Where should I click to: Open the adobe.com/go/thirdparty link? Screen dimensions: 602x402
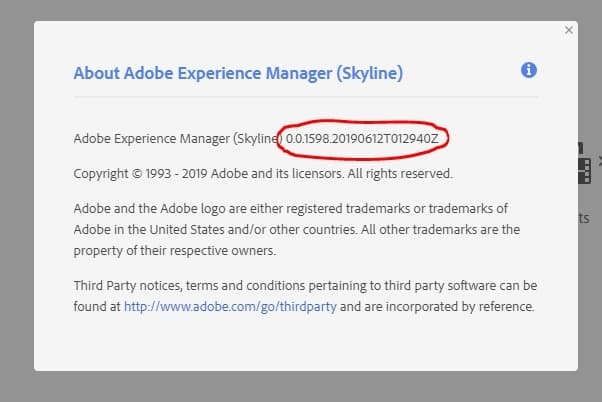pos(229,307)
